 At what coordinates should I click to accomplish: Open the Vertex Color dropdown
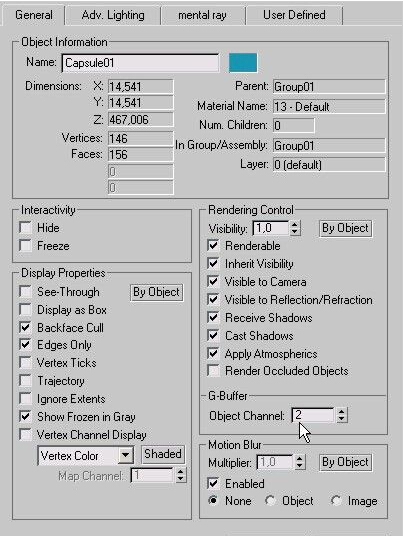pos(85,455)
